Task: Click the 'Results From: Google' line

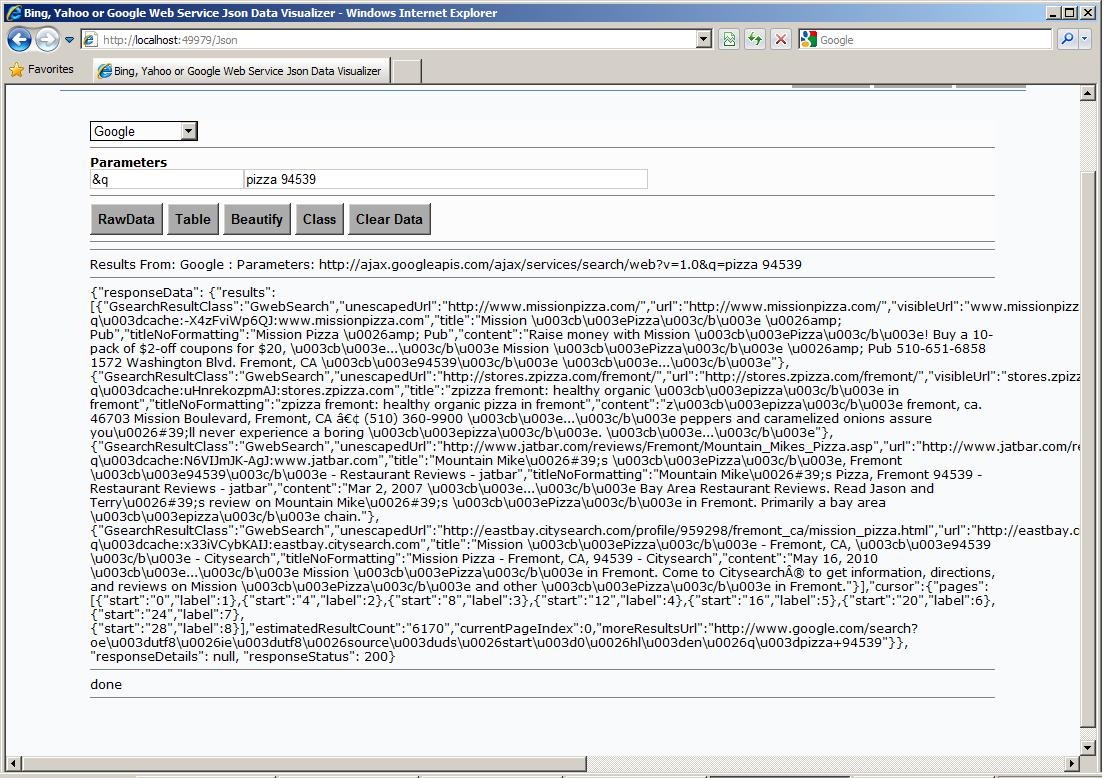Action: coord(446,265)
